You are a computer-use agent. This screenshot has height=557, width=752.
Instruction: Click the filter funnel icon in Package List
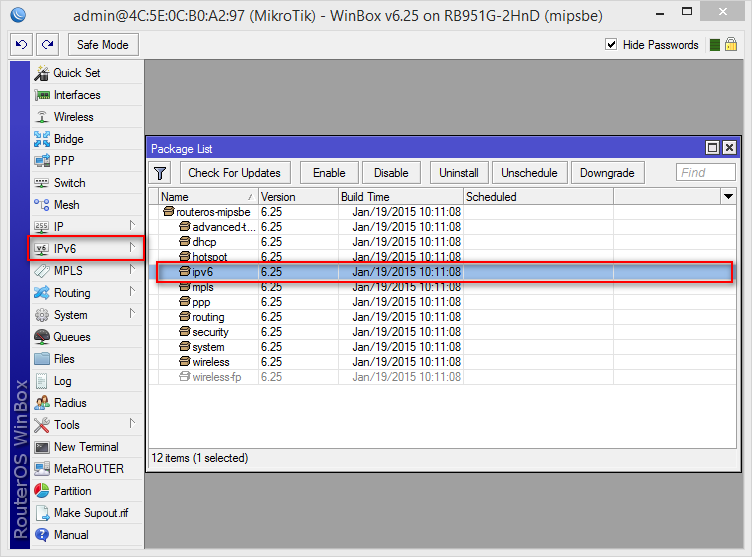tap(160, 173)
